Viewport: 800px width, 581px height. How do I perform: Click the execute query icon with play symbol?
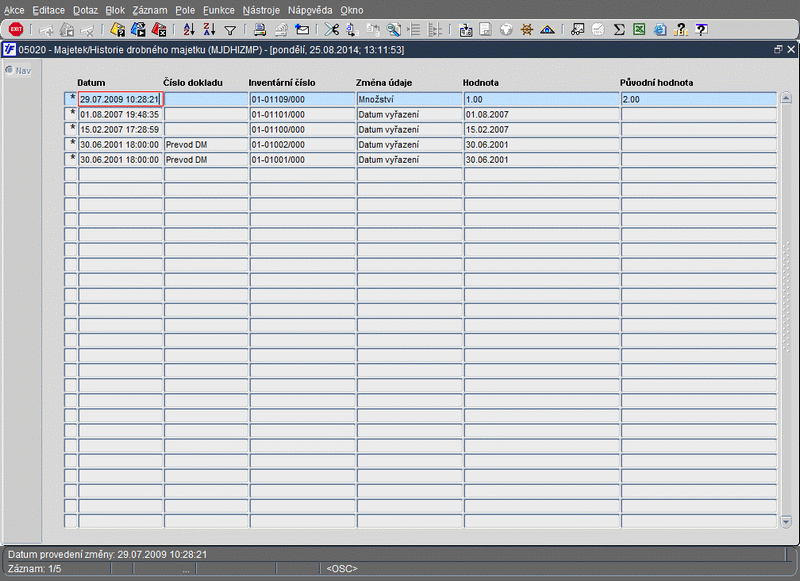(x=138, y=30)
